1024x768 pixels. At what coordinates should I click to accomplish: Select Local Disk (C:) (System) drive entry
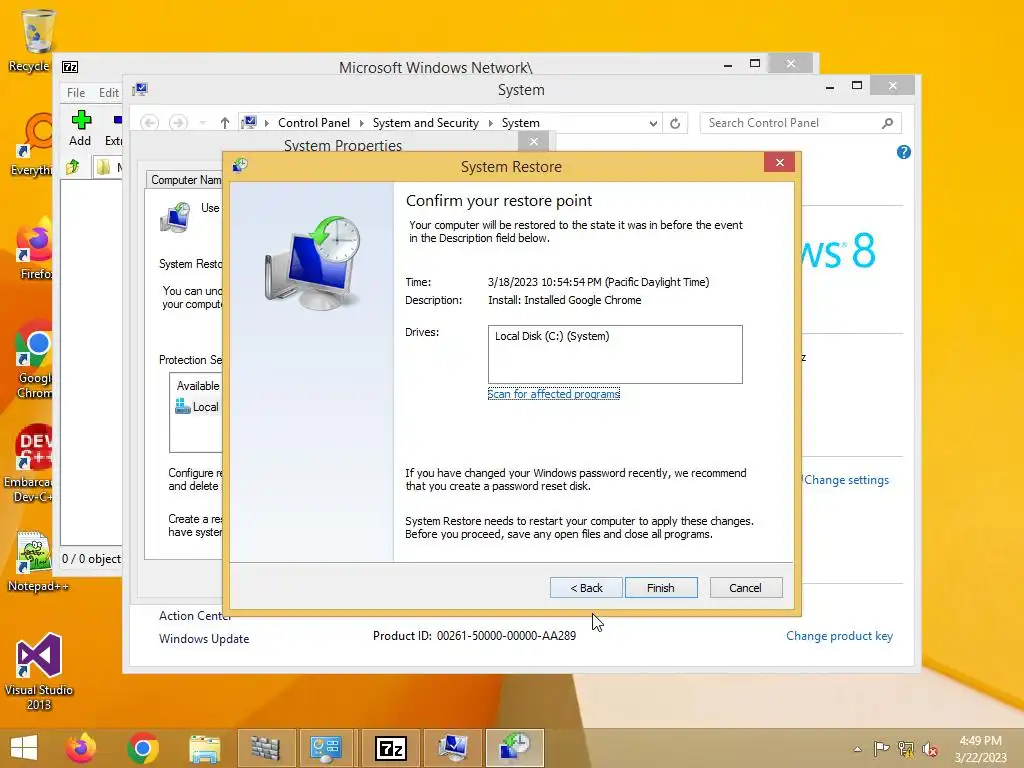(552, 336)
